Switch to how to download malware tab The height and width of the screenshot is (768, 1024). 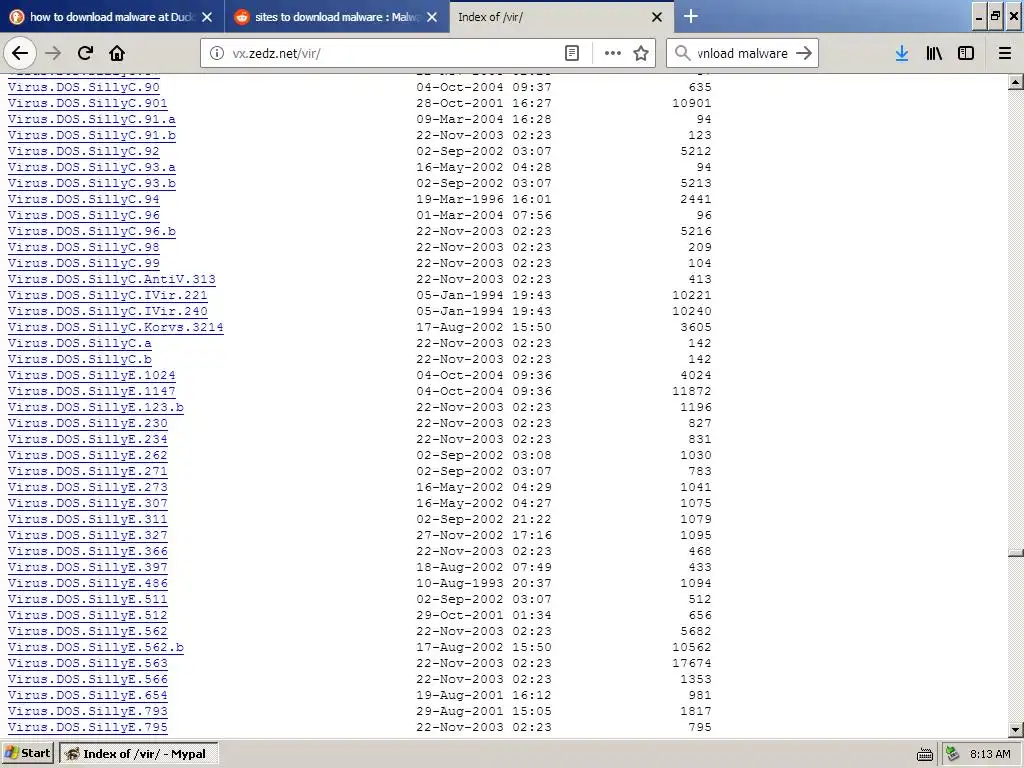click(x=112, y=17)
